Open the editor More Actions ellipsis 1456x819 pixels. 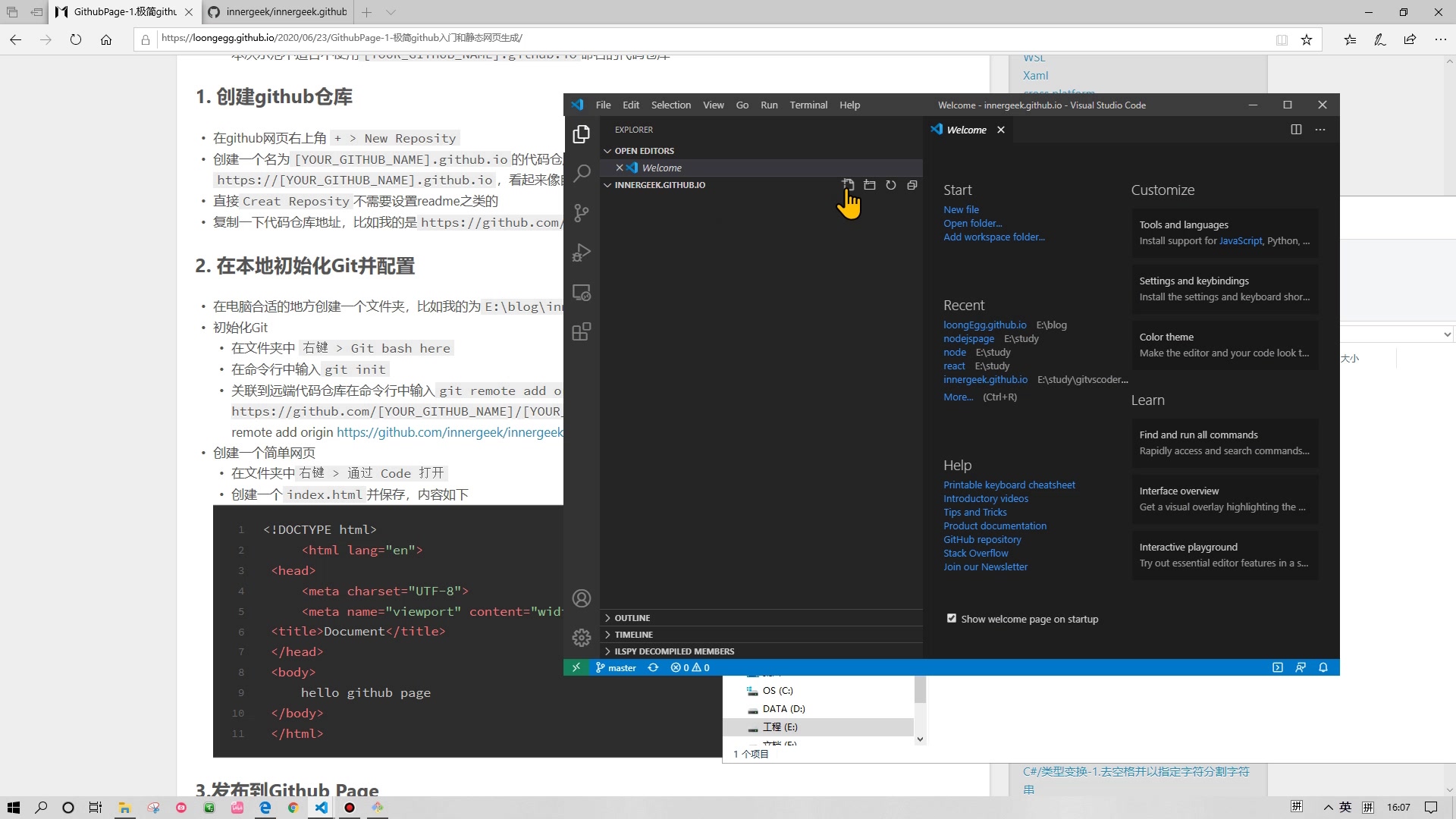coord(1320,130)
